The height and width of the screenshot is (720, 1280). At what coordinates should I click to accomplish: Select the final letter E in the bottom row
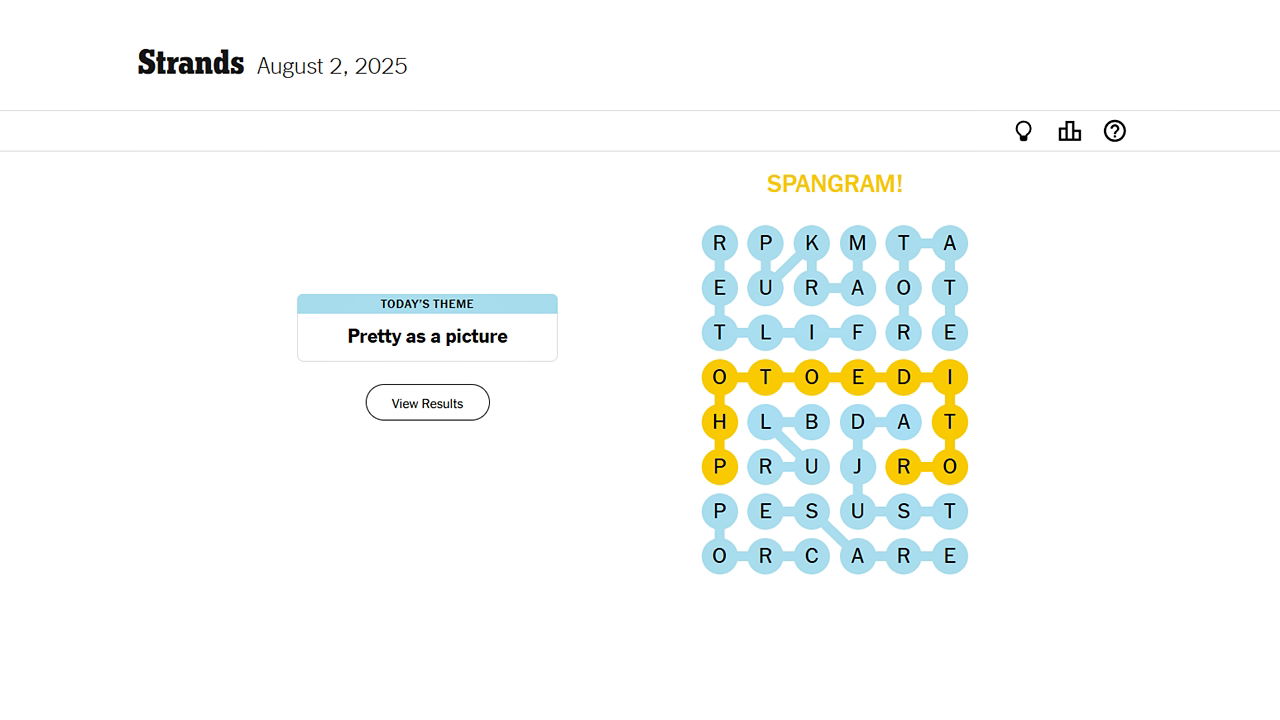point(949,556)
